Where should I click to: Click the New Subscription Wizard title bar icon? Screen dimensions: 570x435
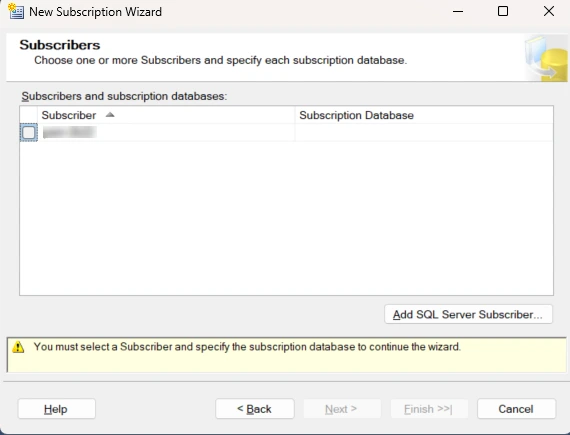click(x=15, y=11)
